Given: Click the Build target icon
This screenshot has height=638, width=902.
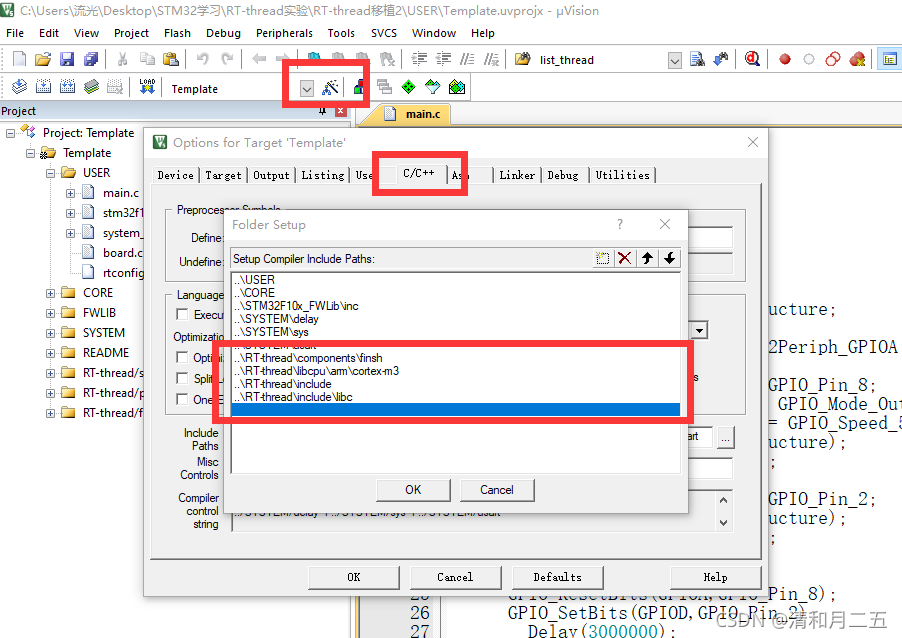Looking at the screenshot, I should [x=44, y=87].
